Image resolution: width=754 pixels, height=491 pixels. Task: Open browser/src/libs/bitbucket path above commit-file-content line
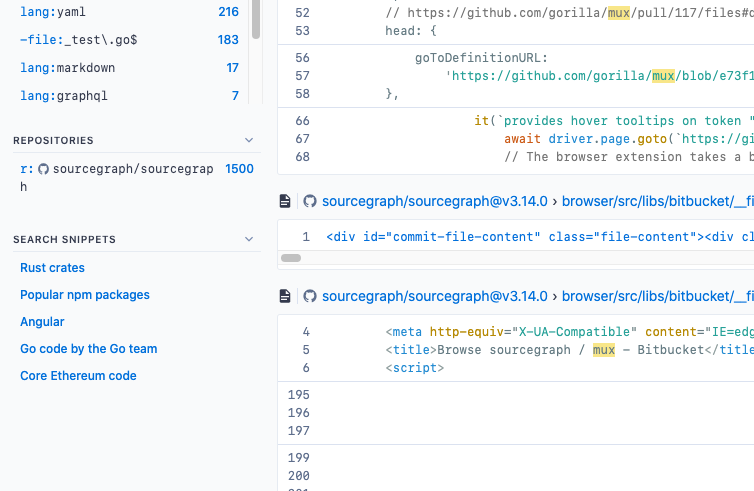coord(657,201)
